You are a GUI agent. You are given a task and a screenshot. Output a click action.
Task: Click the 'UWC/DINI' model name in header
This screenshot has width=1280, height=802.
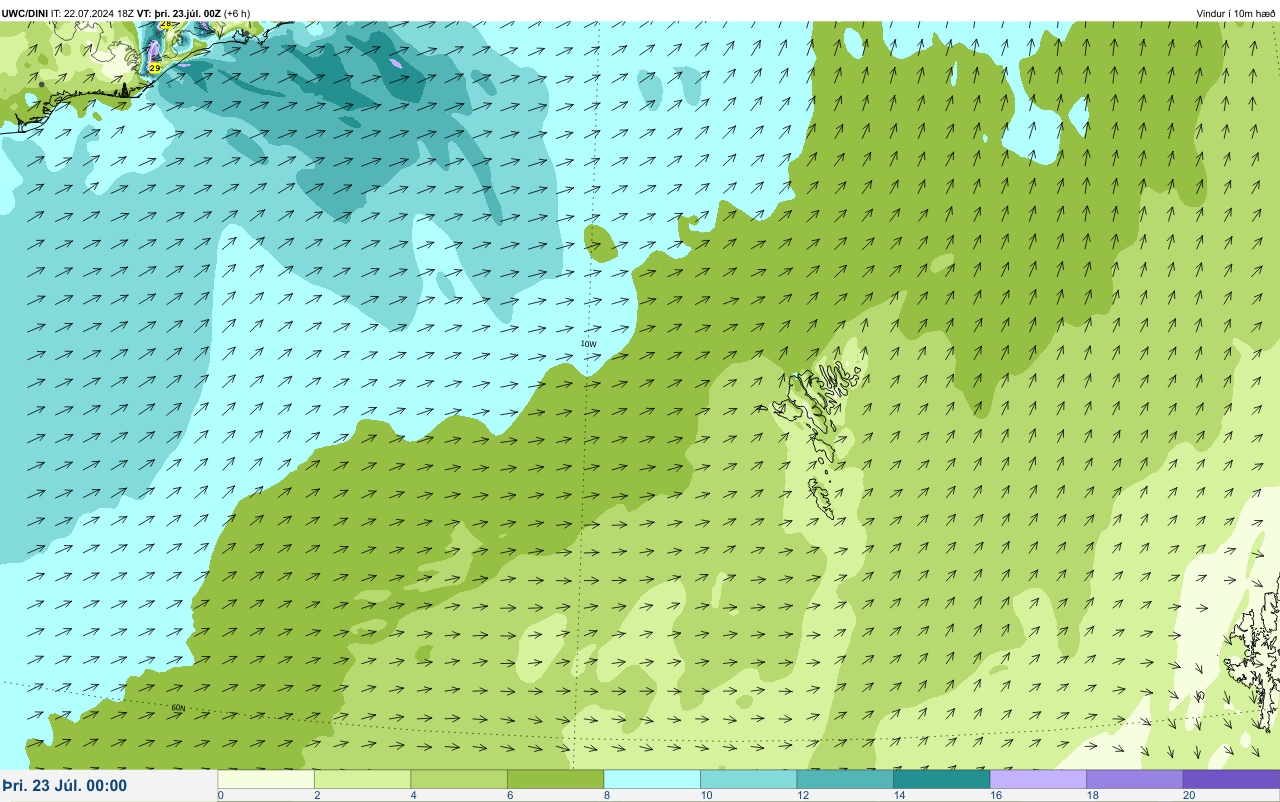tap(25, 13)
